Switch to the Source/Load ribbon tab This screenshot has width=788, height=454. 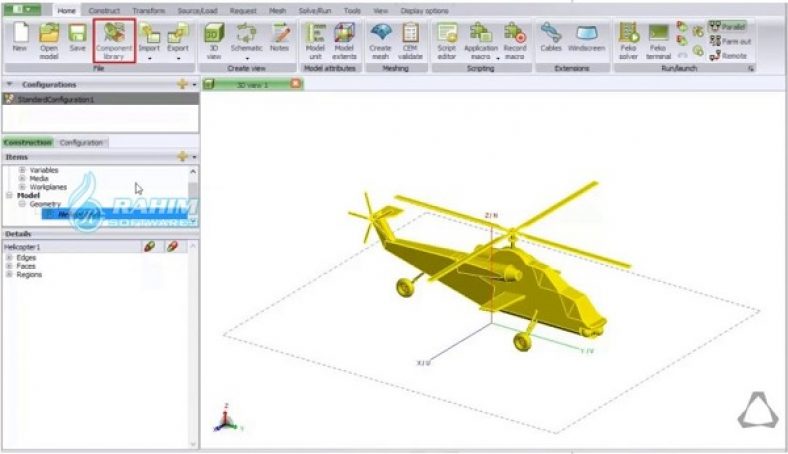tap(198, 11)
